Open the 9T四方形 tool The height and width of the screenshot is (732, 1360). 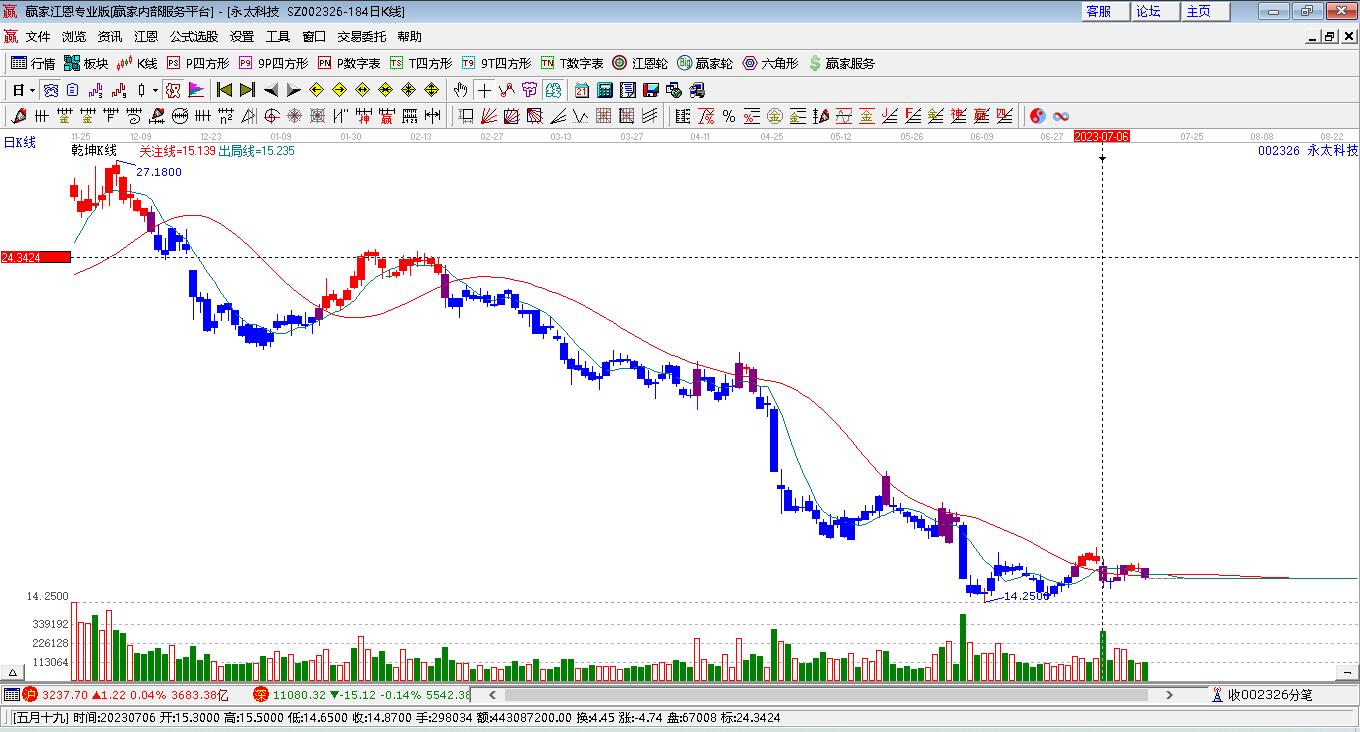click(496, 63)
